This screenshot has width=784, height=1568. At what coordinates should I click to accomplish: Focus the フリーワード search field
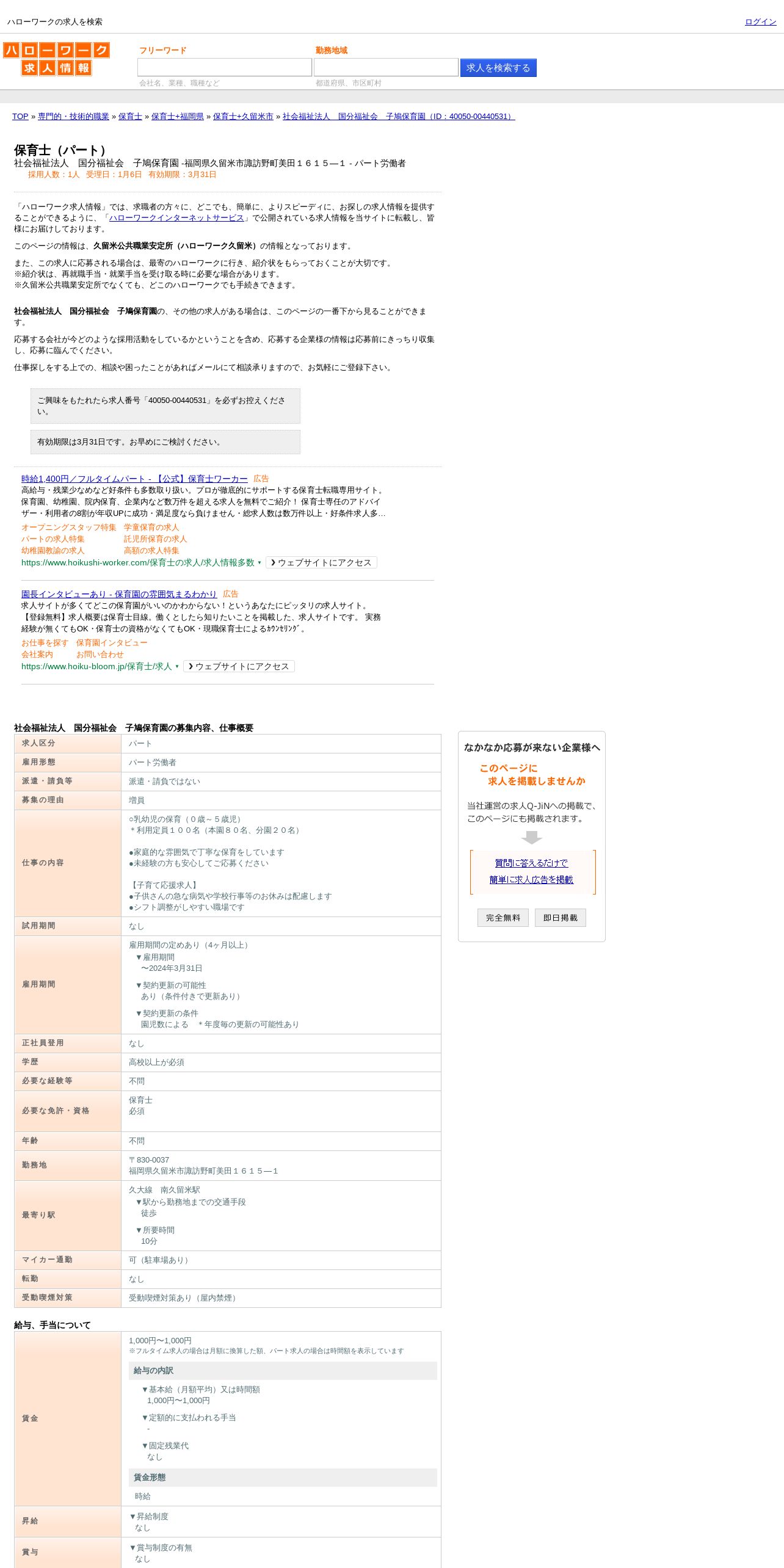[x=225, y=67]
